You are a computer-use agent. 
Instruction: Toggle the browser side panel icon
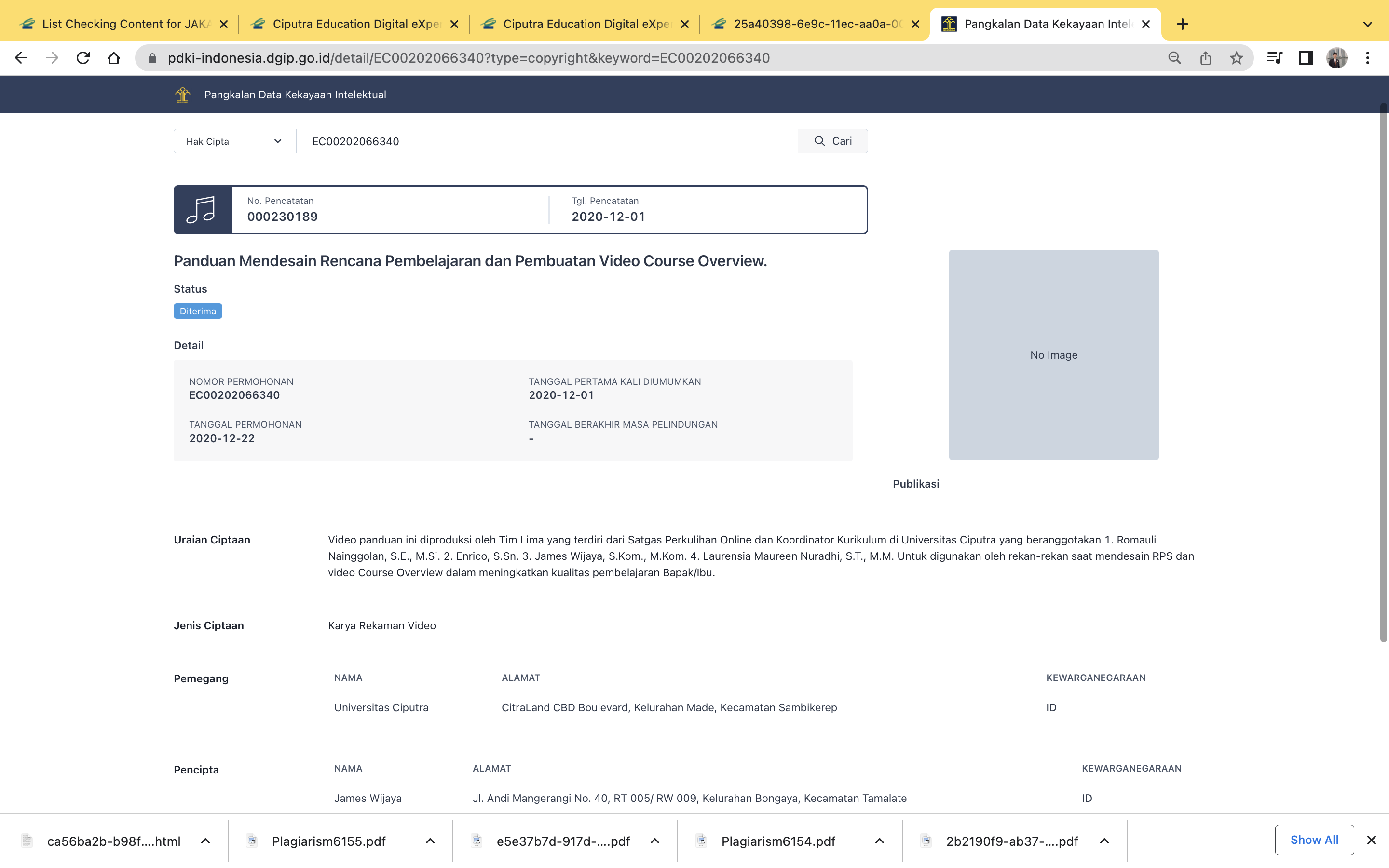(1306, 58)
